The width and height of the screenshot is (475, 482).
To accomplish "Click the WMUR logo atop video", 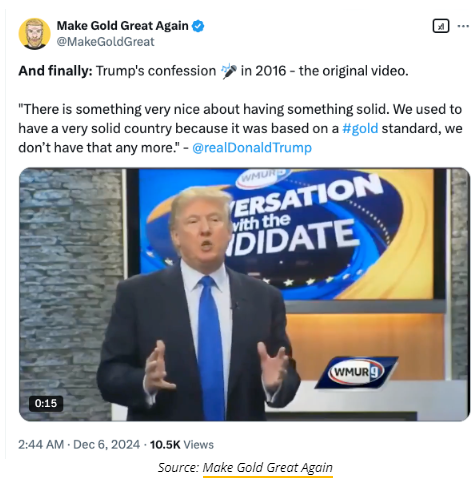I will coord(263,176).
